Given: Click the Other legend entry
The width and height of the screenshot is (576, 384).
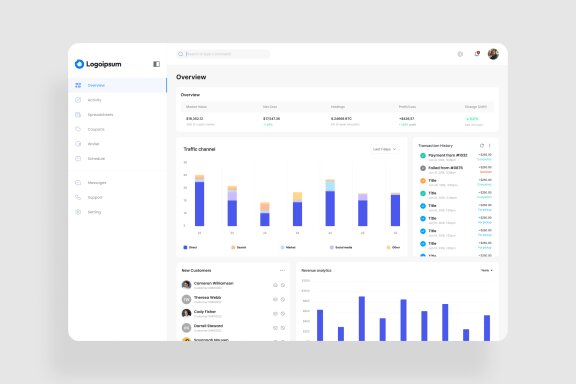Looking at the screenshot, I should (393, 247).
